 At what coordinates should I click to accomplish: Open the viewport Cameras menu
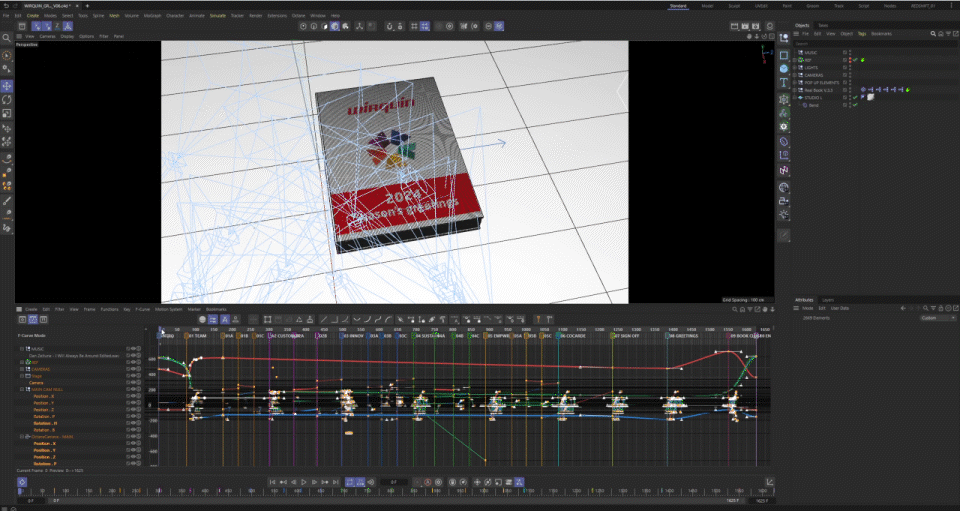47,36
